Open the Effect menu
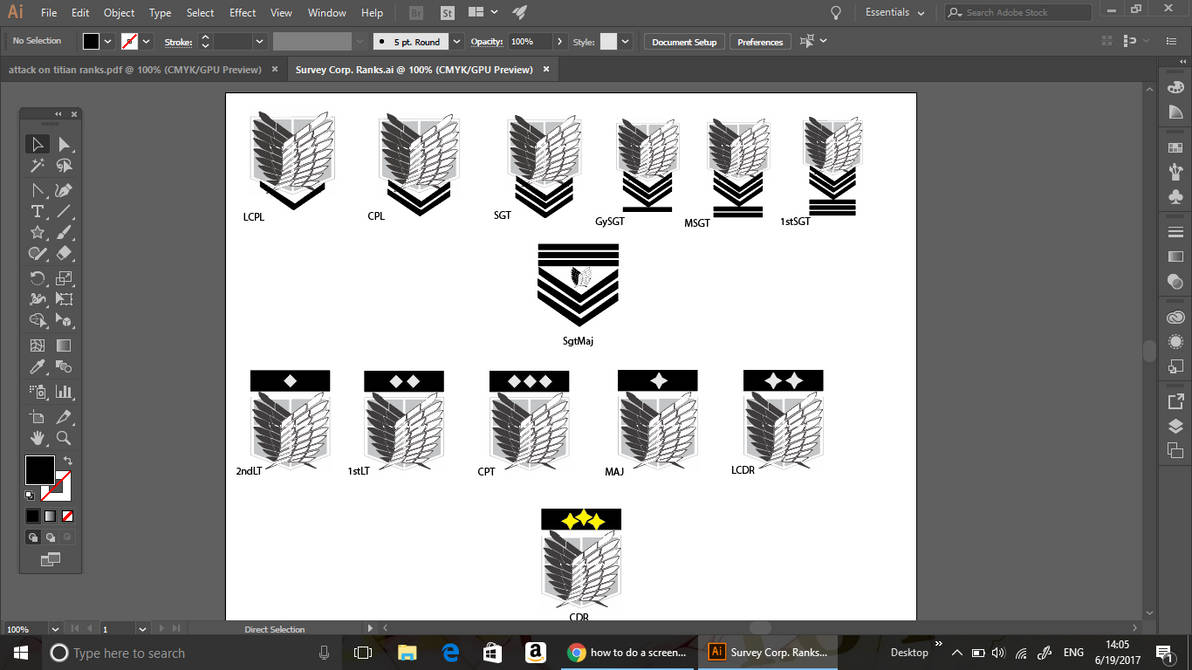Image resolution: width=1192 pixels, height=670 pixels. coord(243,13)
